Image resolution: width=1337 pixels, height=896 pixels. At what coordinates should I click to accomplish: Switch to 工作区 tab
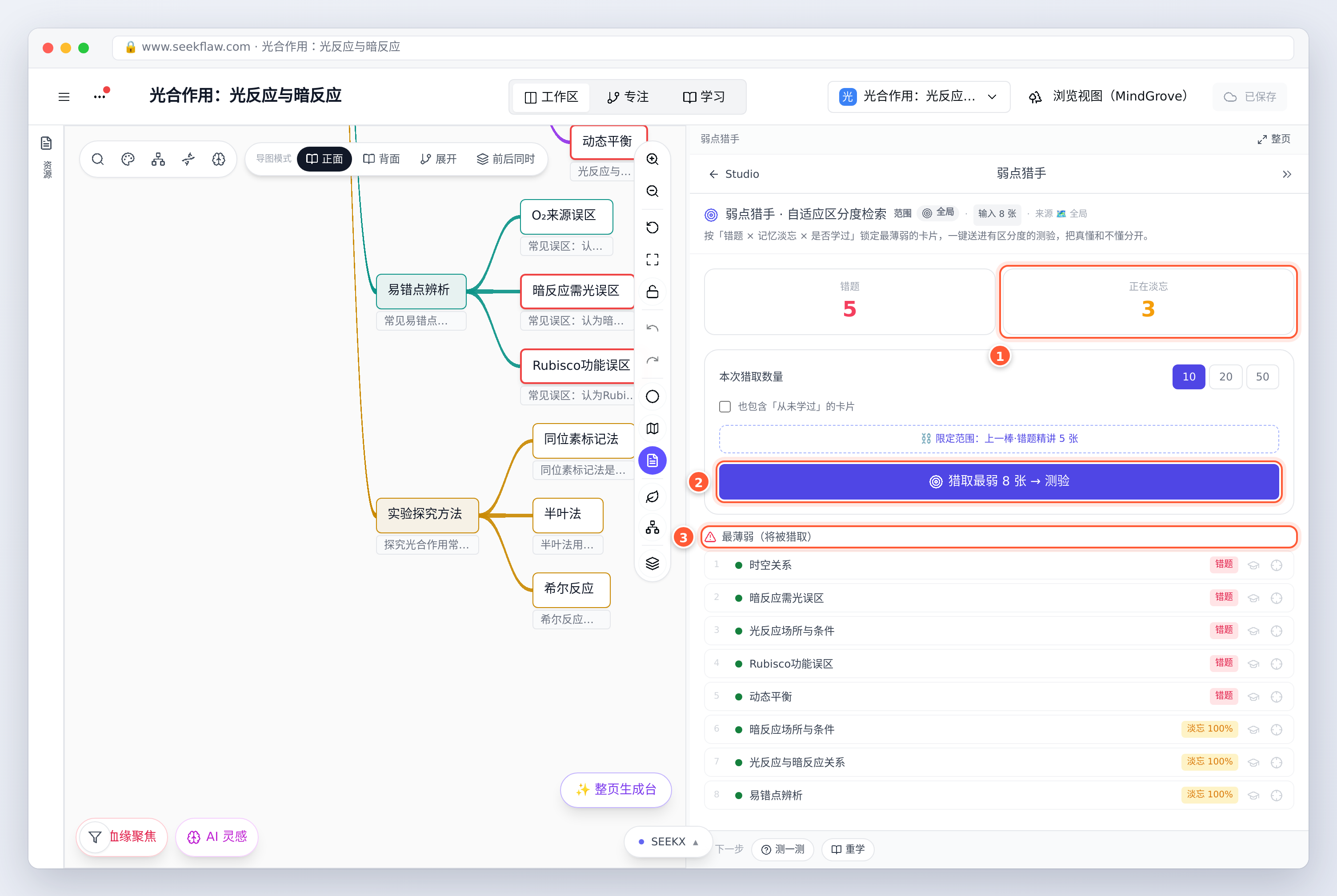(551, 97)
